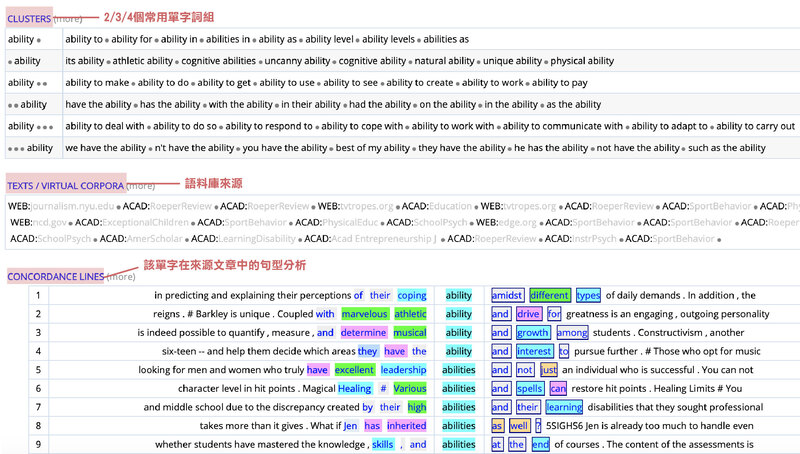This screenshot has height=454, width=800.
Task: Open the WEB:journalism.nyu.edu source
Action: pyautogui.click(x=60, y=206)
